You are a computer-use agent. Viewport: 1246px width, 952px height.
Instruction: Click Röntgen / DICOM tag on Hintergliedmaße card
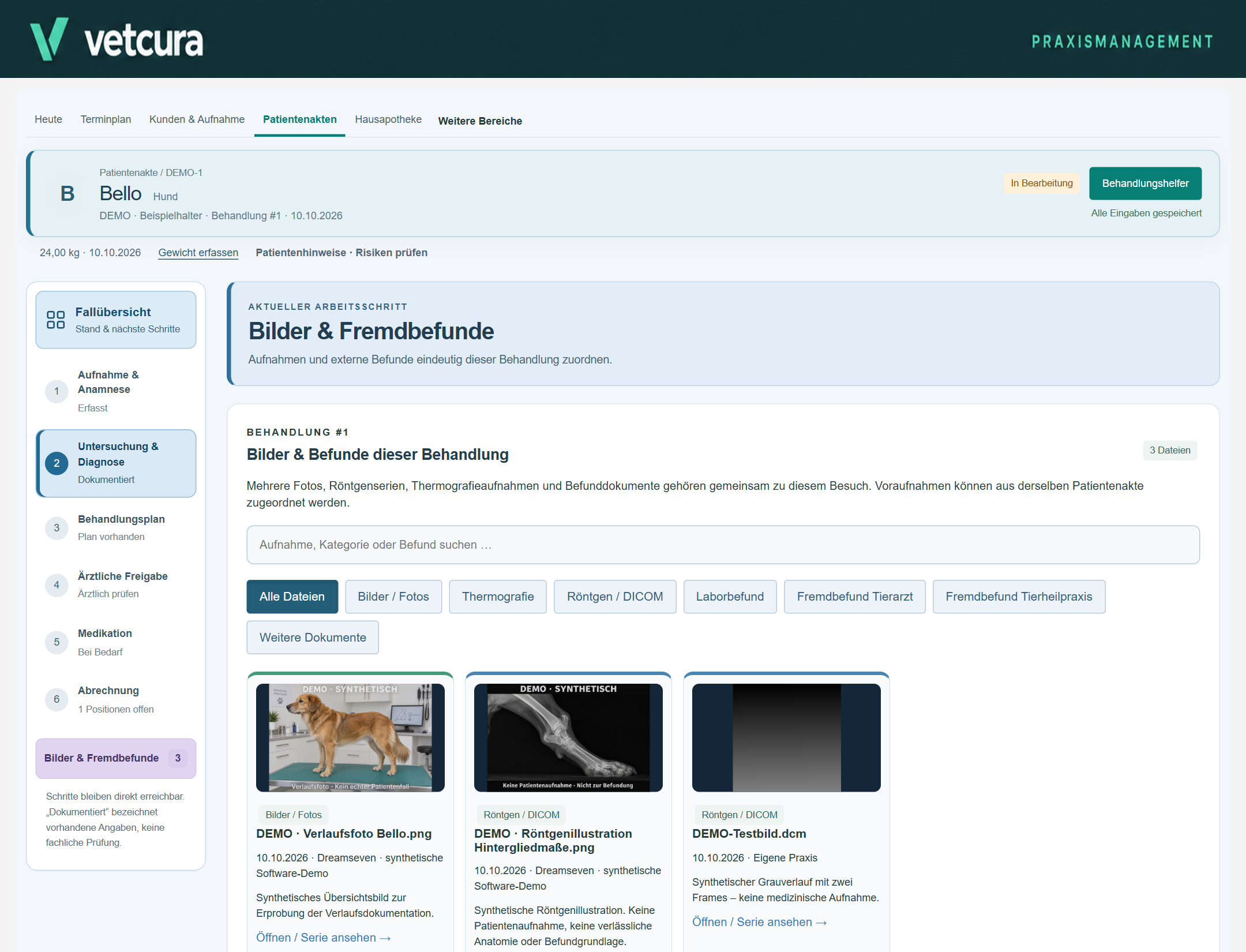(521, 815)
